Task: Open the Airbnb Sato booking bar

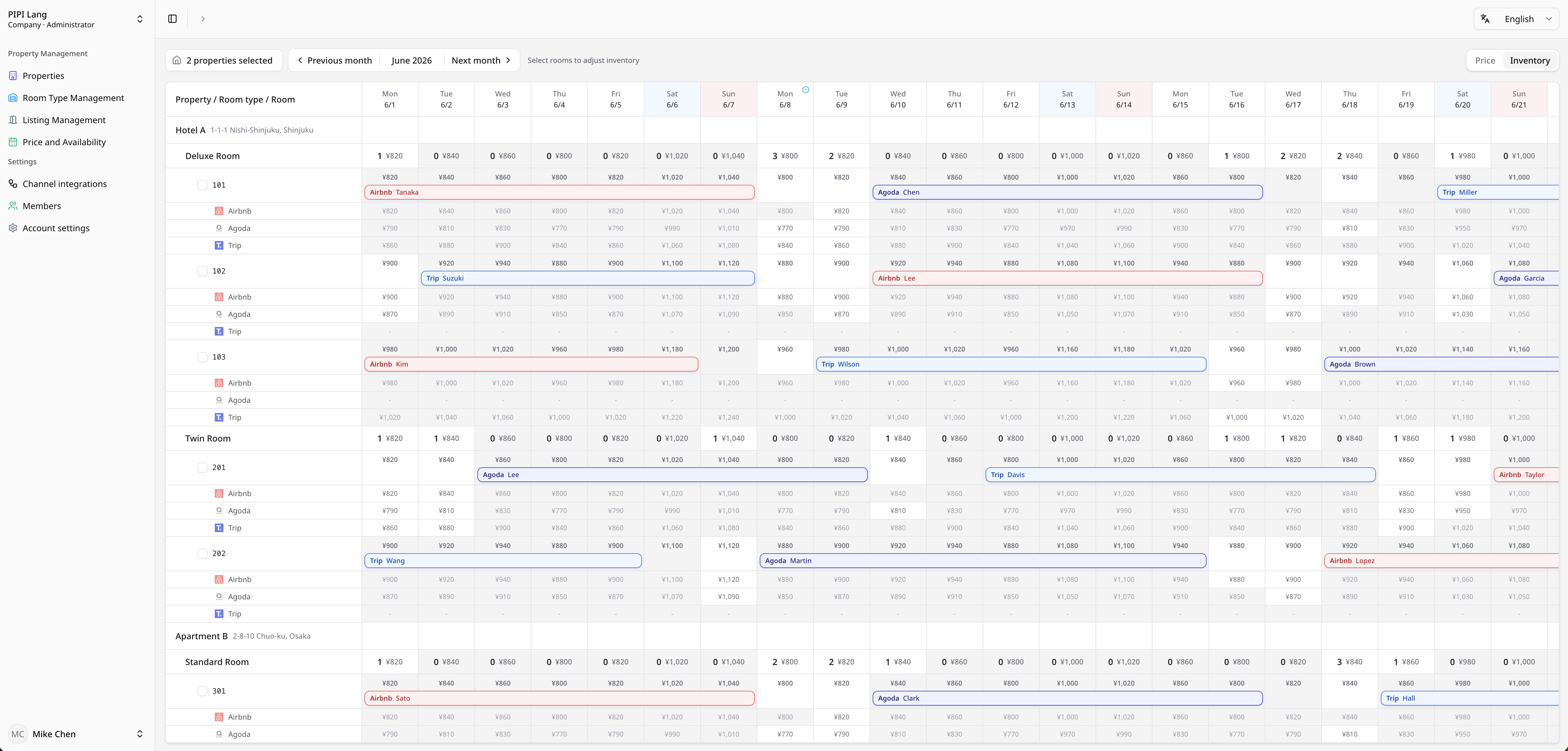Action: click(559, 698)
